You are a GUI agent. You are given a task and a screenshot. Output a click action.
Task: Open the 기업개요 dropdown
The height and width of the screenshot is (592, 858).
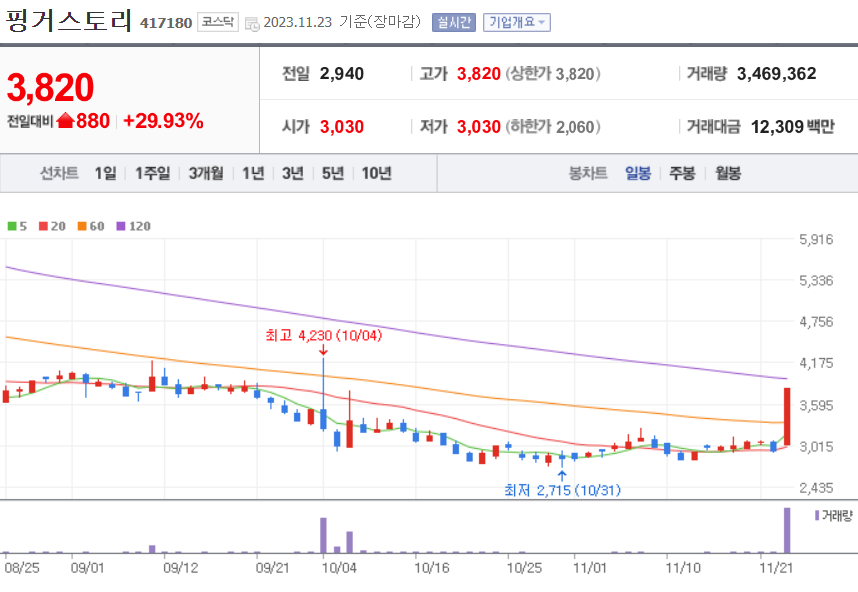[x=517, y=22]
